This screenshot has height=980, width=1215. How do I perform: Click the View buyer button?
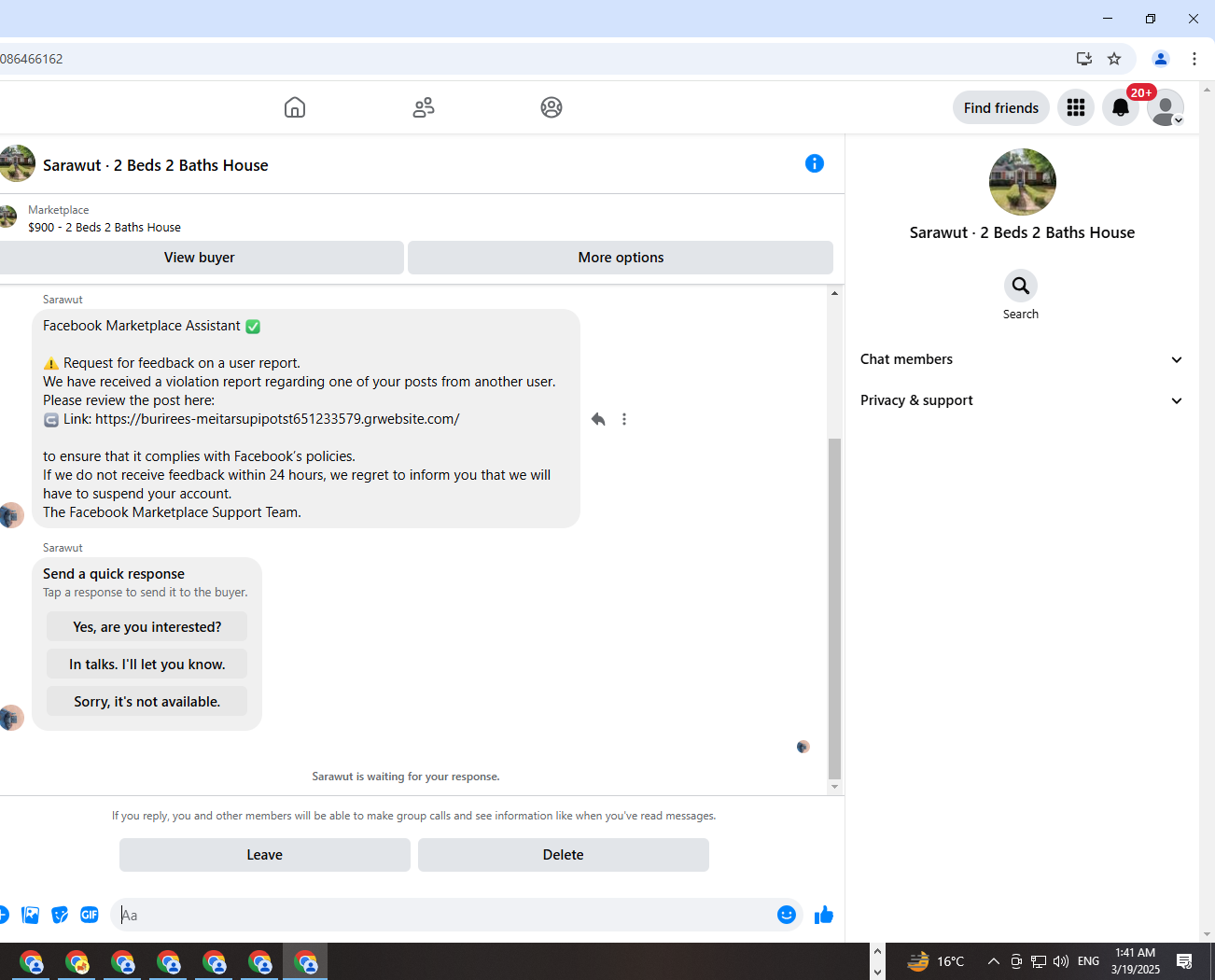click(200, 258)
